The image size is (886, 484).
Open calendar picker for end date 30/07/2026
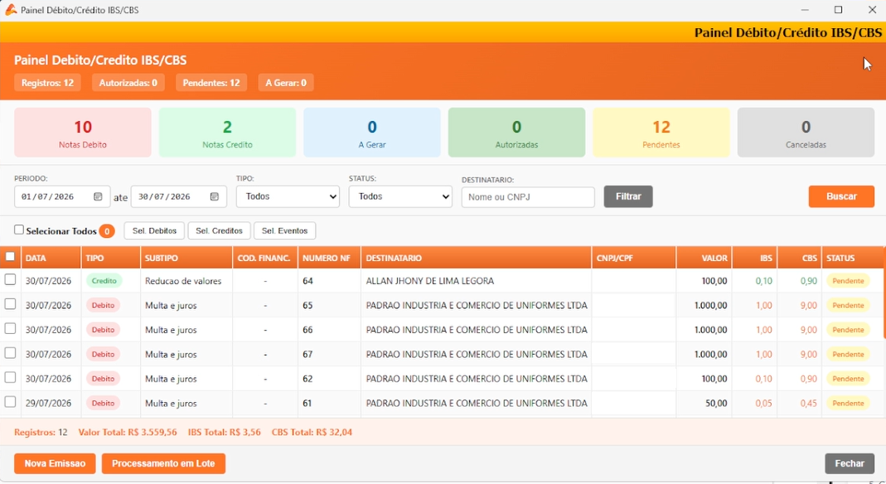214,197
